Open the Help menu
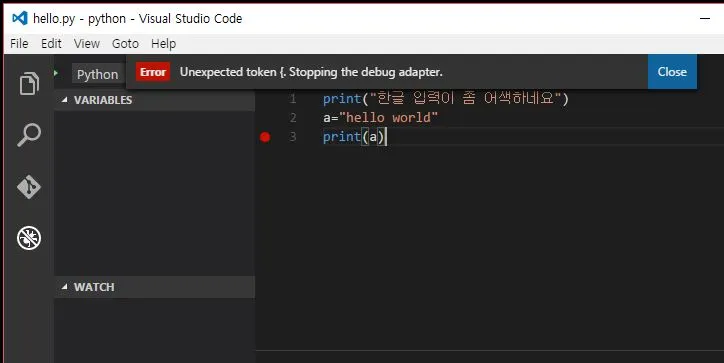Image resolution: width=724 pixels, height=363 pixels. coord(163,43)
